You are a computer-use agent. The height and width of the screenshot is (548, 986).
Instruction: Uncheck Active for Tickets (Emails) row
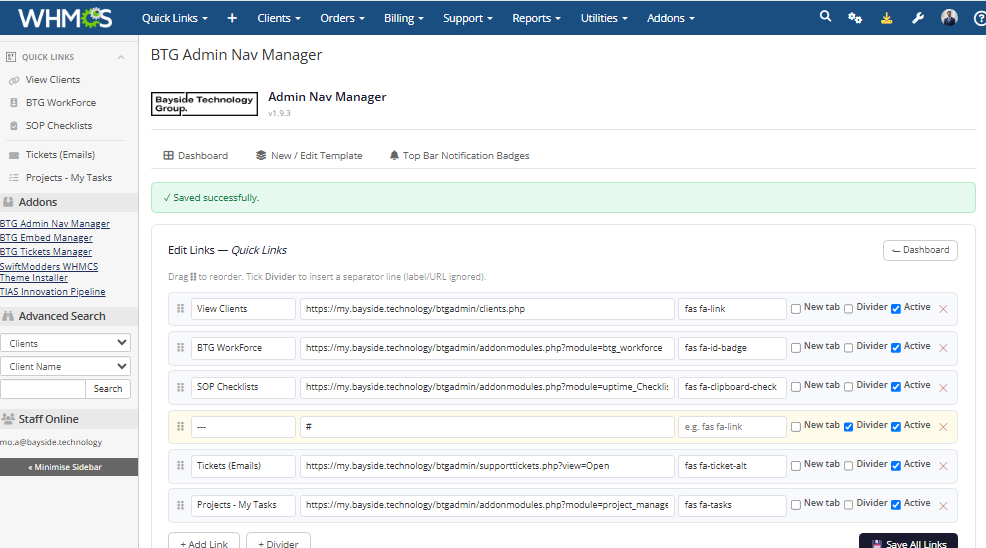point(896,466)
